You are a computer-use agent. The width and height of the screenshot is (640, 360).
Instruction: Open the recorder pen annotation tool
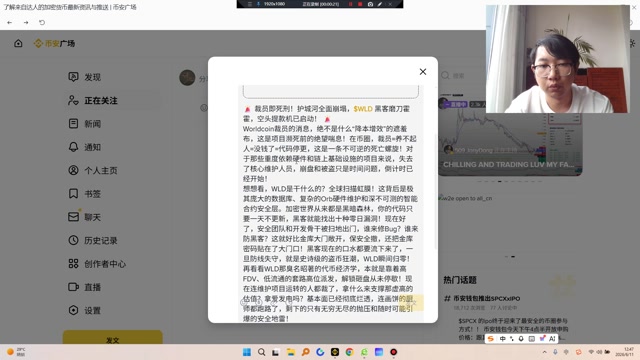tap(380, 4)
